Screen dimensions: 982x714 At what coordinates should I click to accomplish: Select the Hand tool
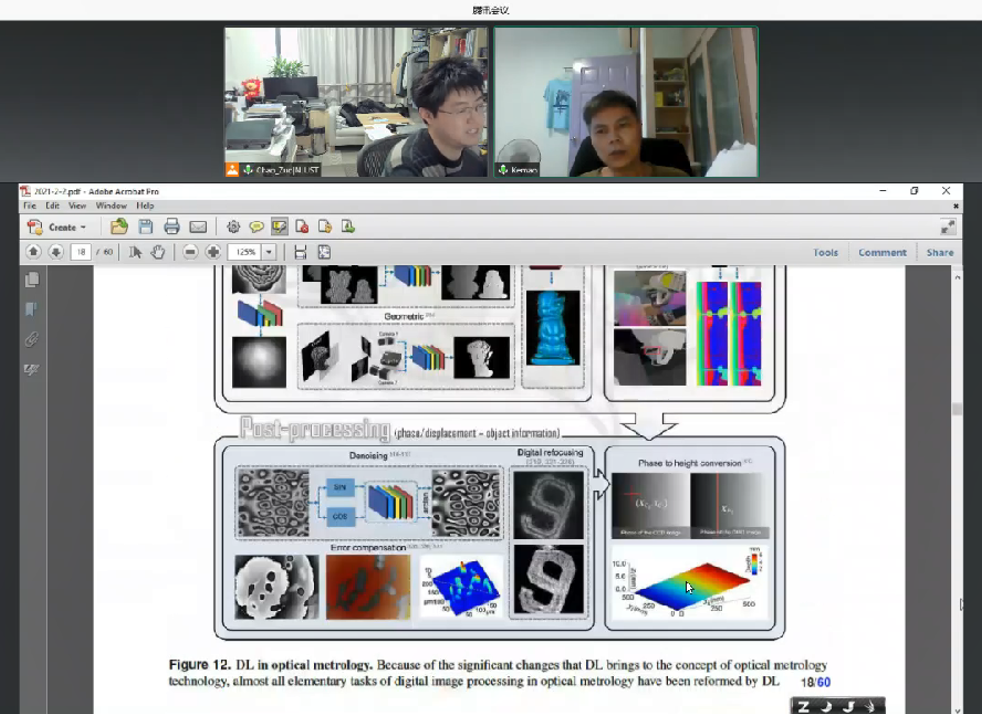click(158, 251)
